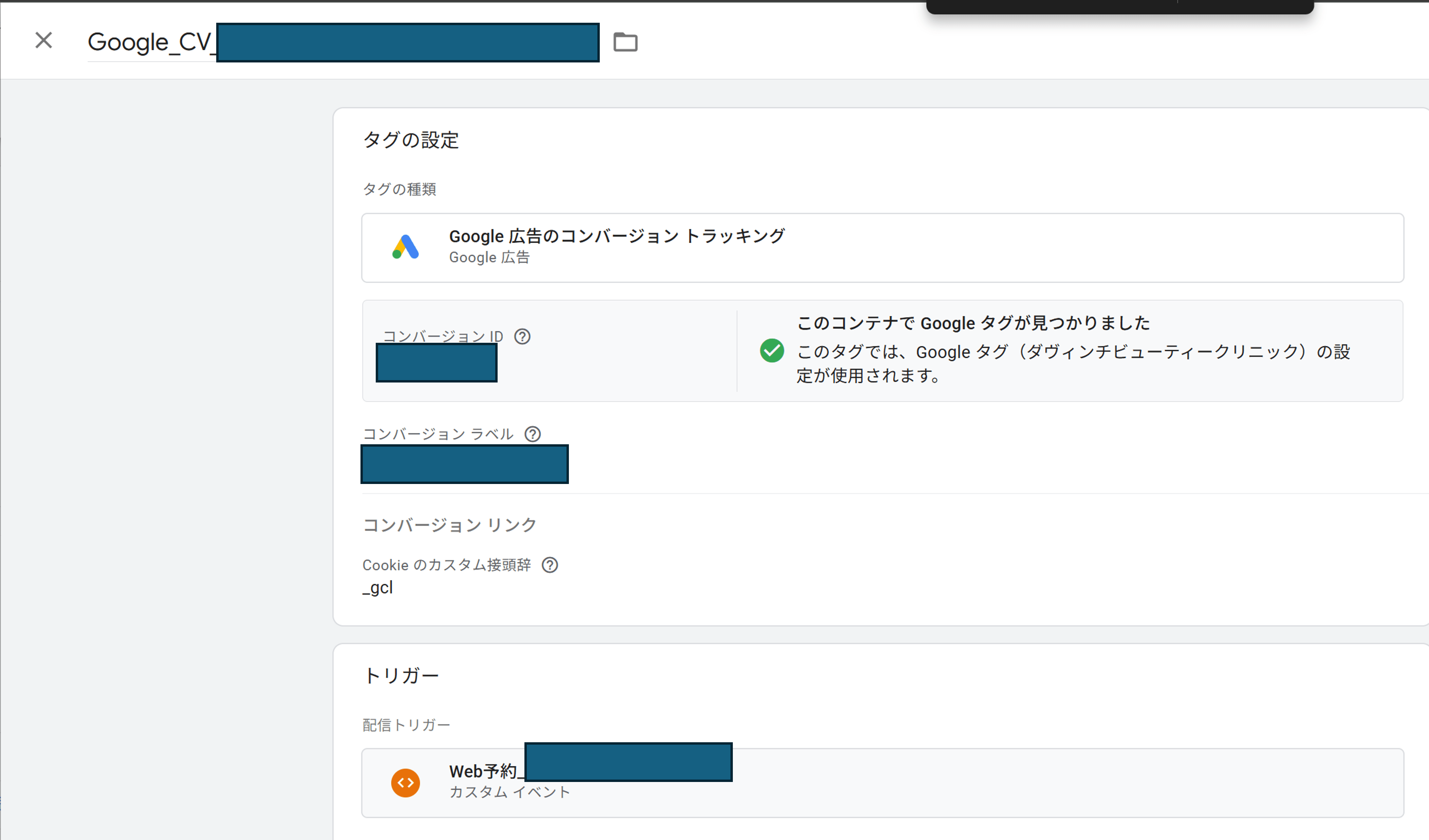Click the タグの設定 section heading
Viewport: 1429px width, 840px height.
[411, 140]
